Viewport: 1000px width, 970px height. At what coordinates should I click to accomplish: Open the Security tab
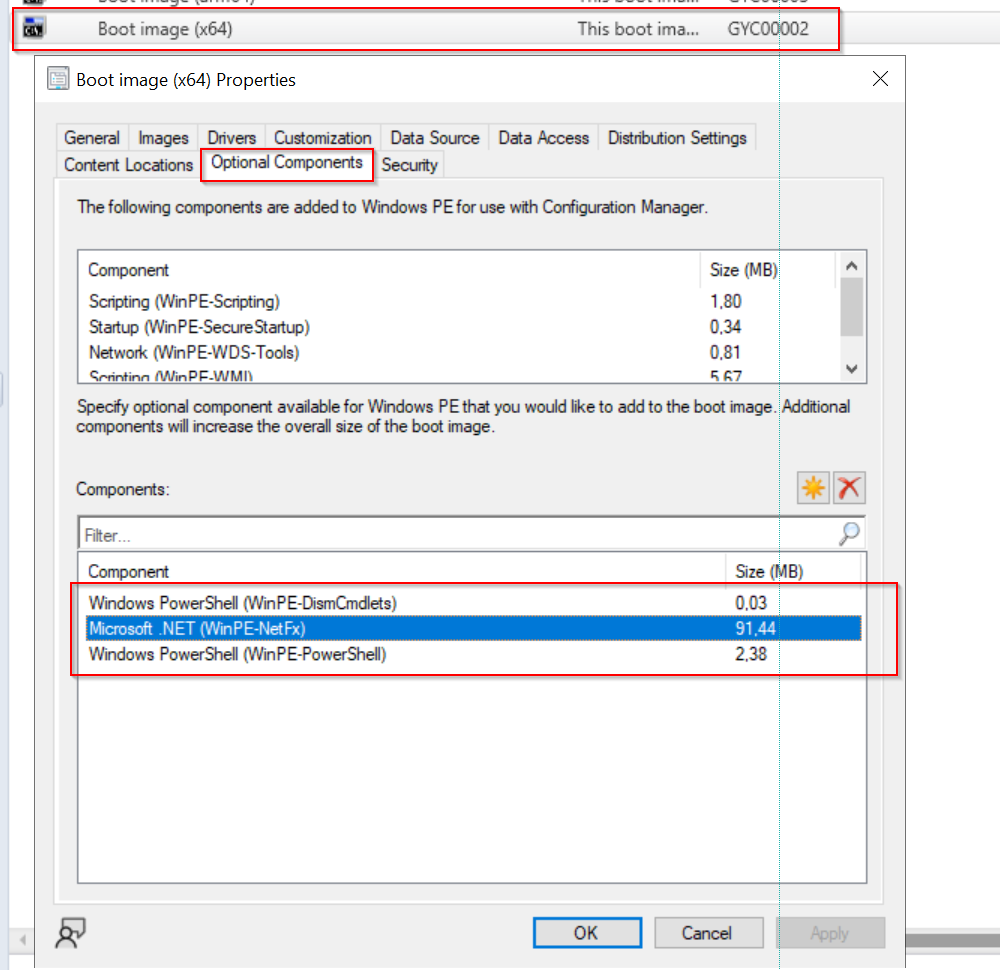(409, 165)
